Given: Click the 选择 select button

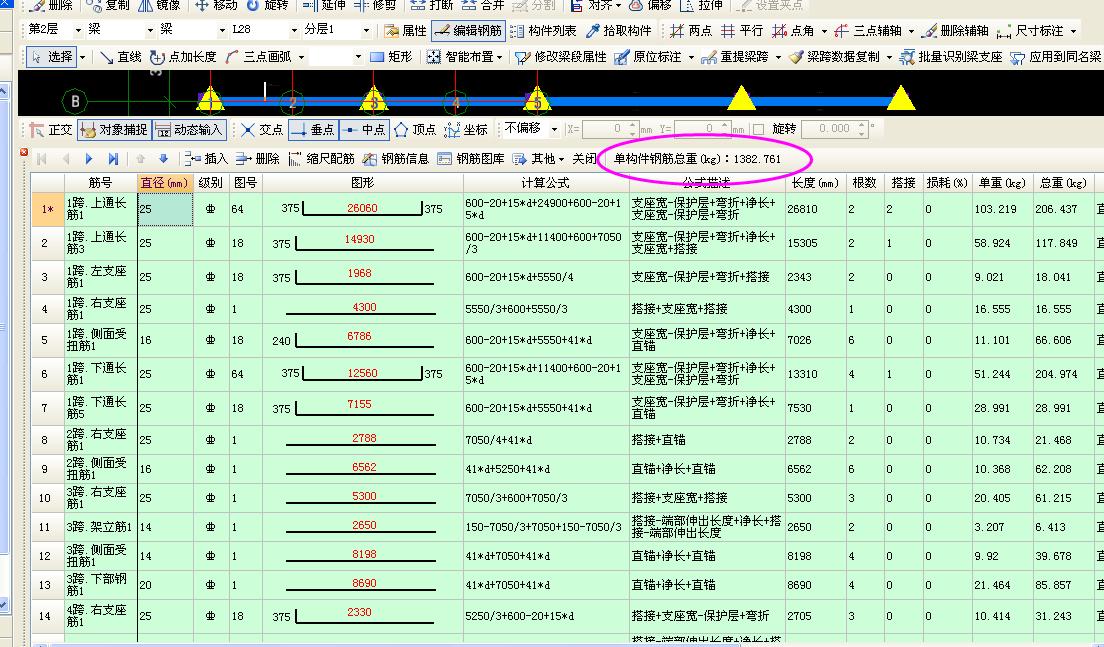Looking at the screenshot, I should click(51, 57).
